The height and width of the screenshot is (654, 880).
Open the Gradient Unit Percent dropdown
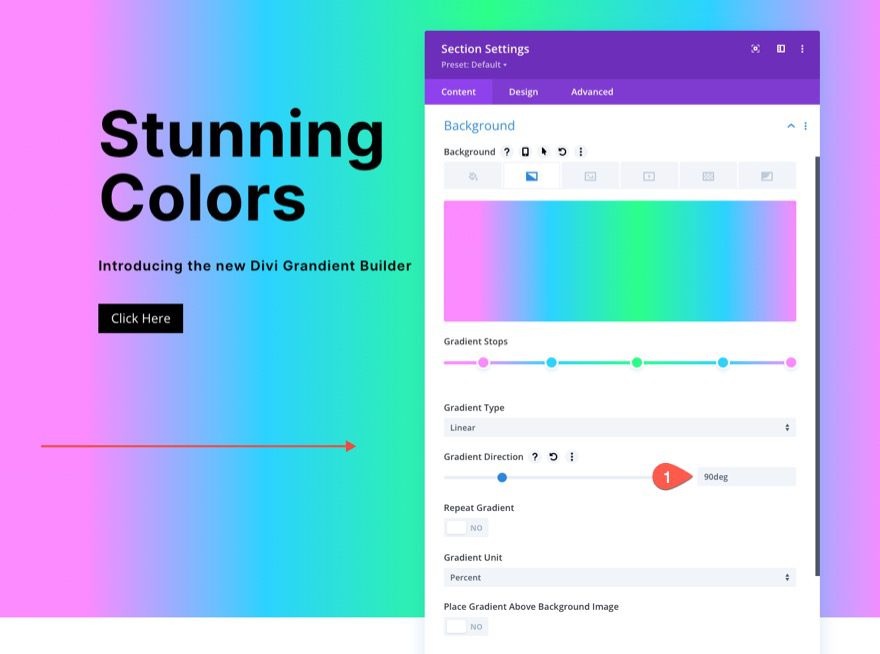(620, 578)
